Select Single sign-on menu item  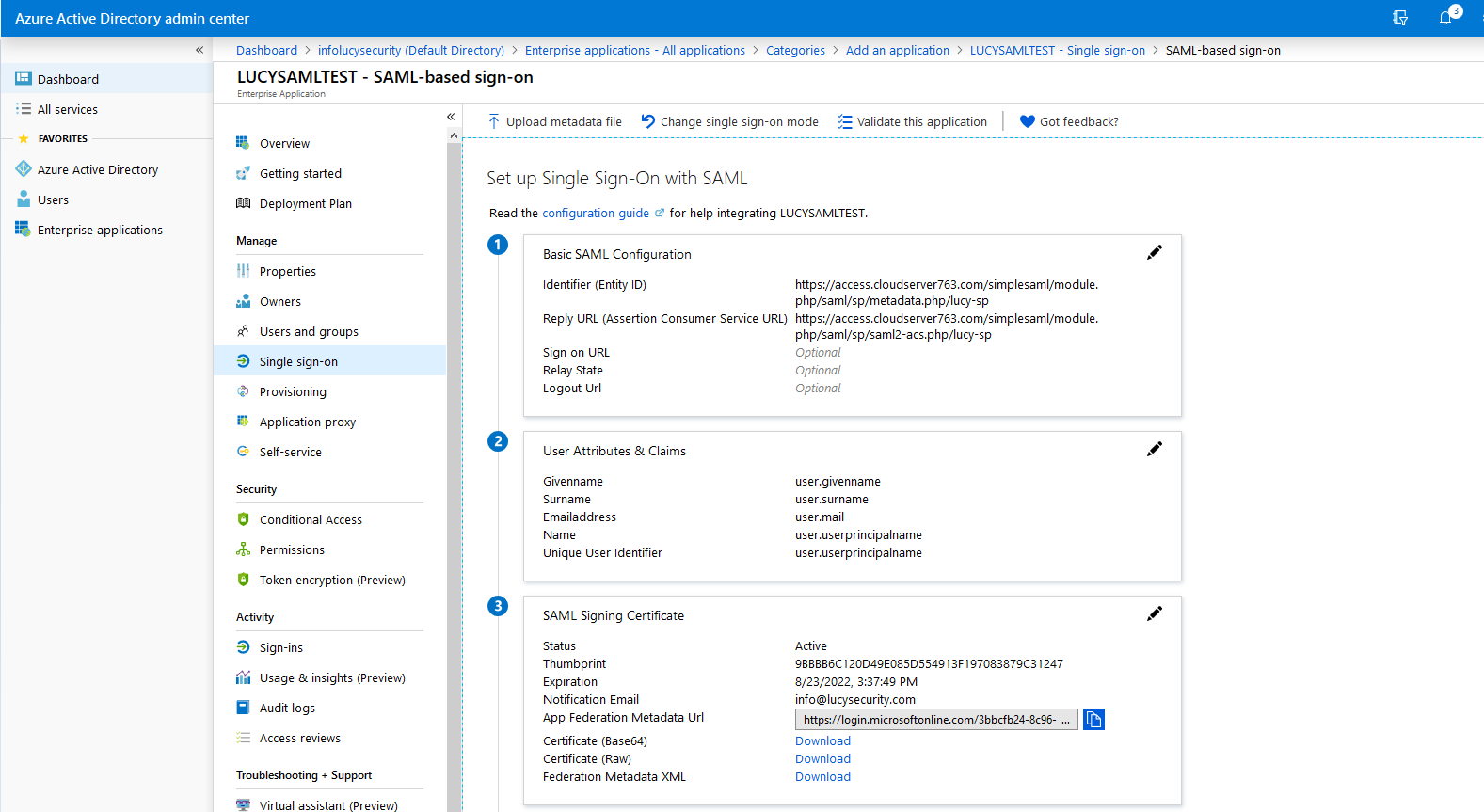click(329, 361)
